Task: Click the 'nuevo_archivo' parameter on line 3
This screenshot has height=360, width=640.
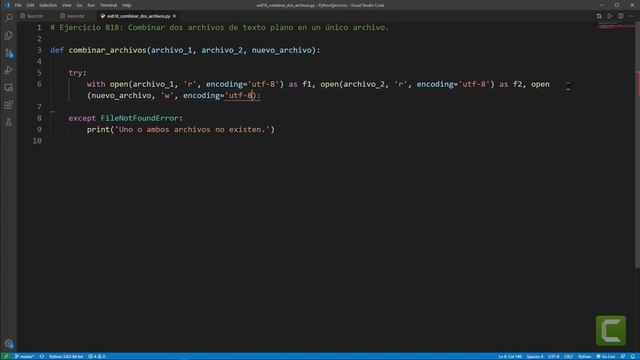Action: pyautogui.click(x=282, y=50)
